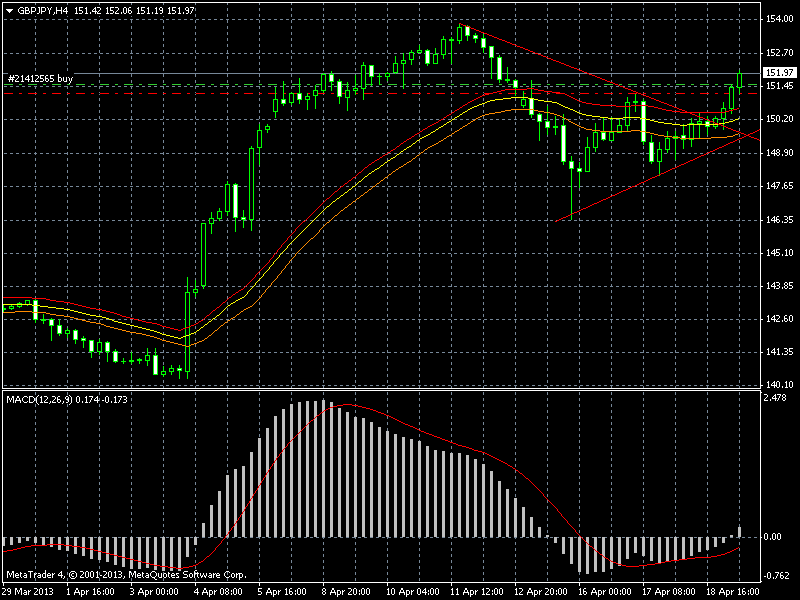Viewport: 800px width, 600px height.
Task: Click the 148.90 price axis label
Action: tap(780, 153)
